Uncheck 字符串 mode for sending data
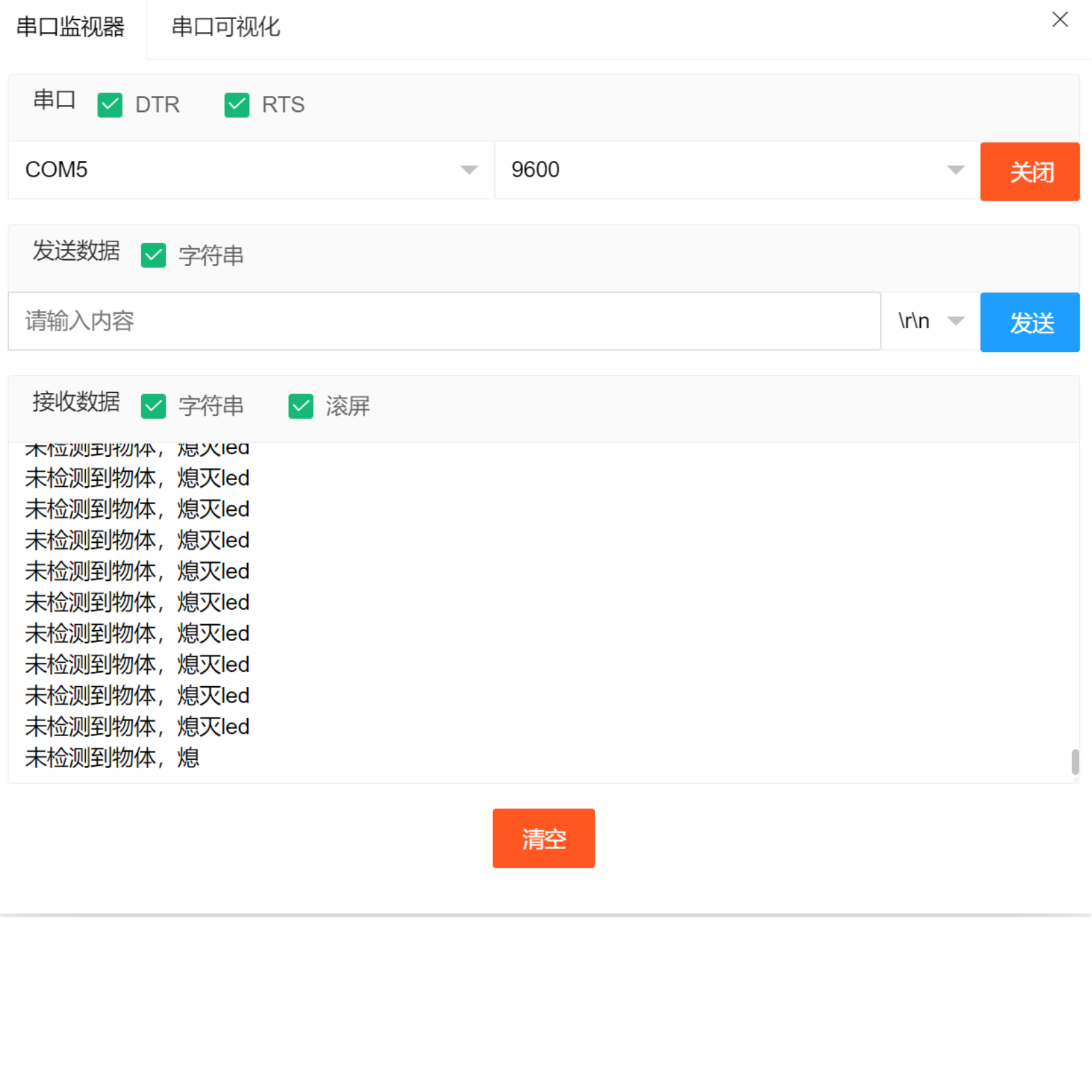Image resolution: width=1092 pixels, height=1092 pixels. click(x=153, y=256)
